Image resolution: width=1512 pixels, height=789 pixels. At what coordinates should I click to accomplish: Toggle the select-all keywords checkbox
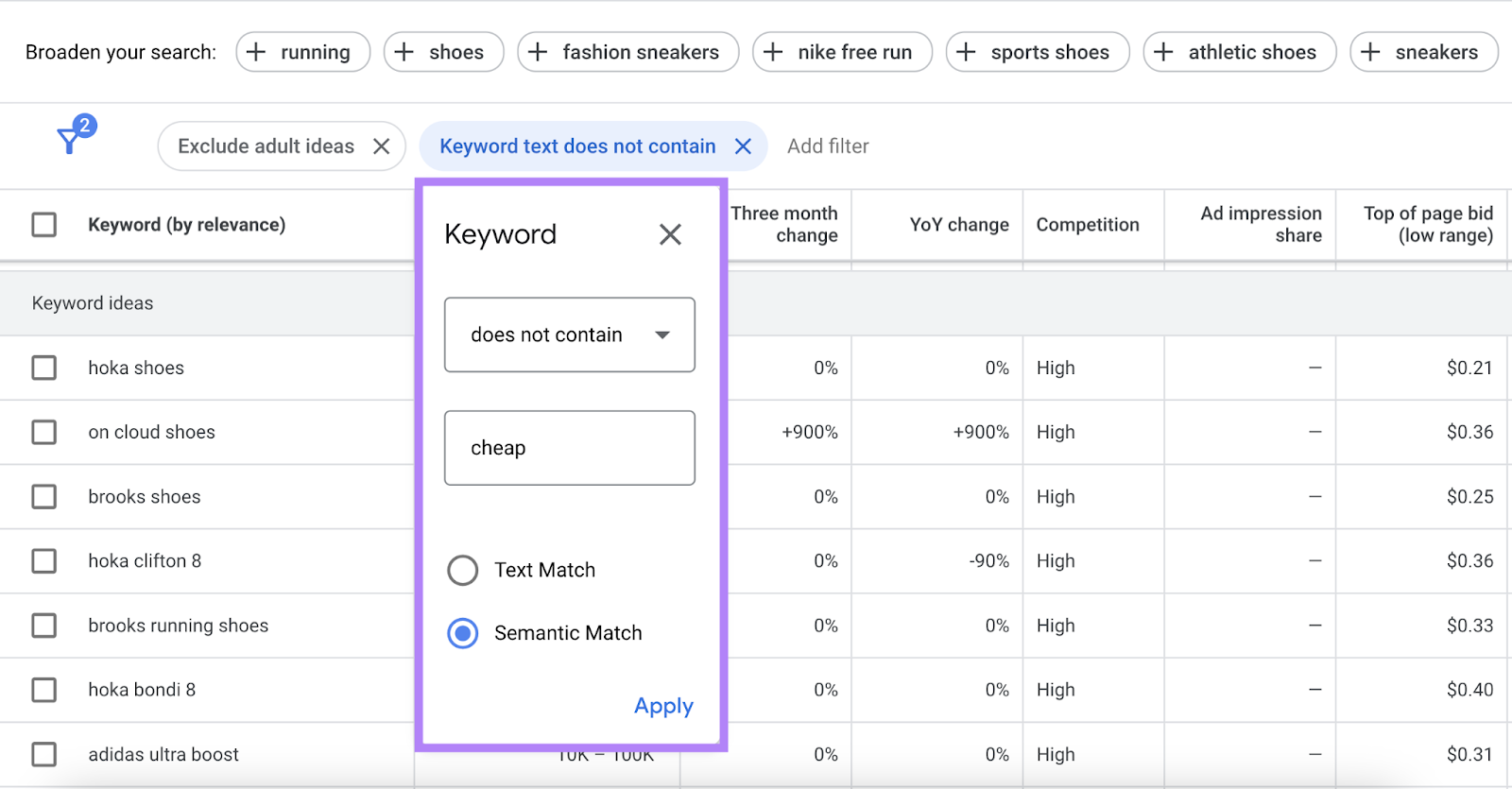click(x=44, y=225)
